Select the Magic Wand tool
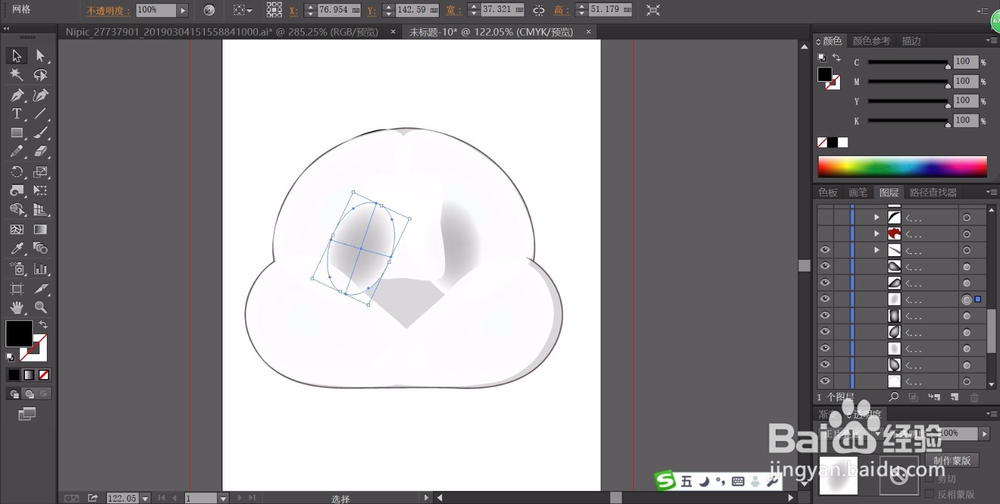 pos(17,75)
